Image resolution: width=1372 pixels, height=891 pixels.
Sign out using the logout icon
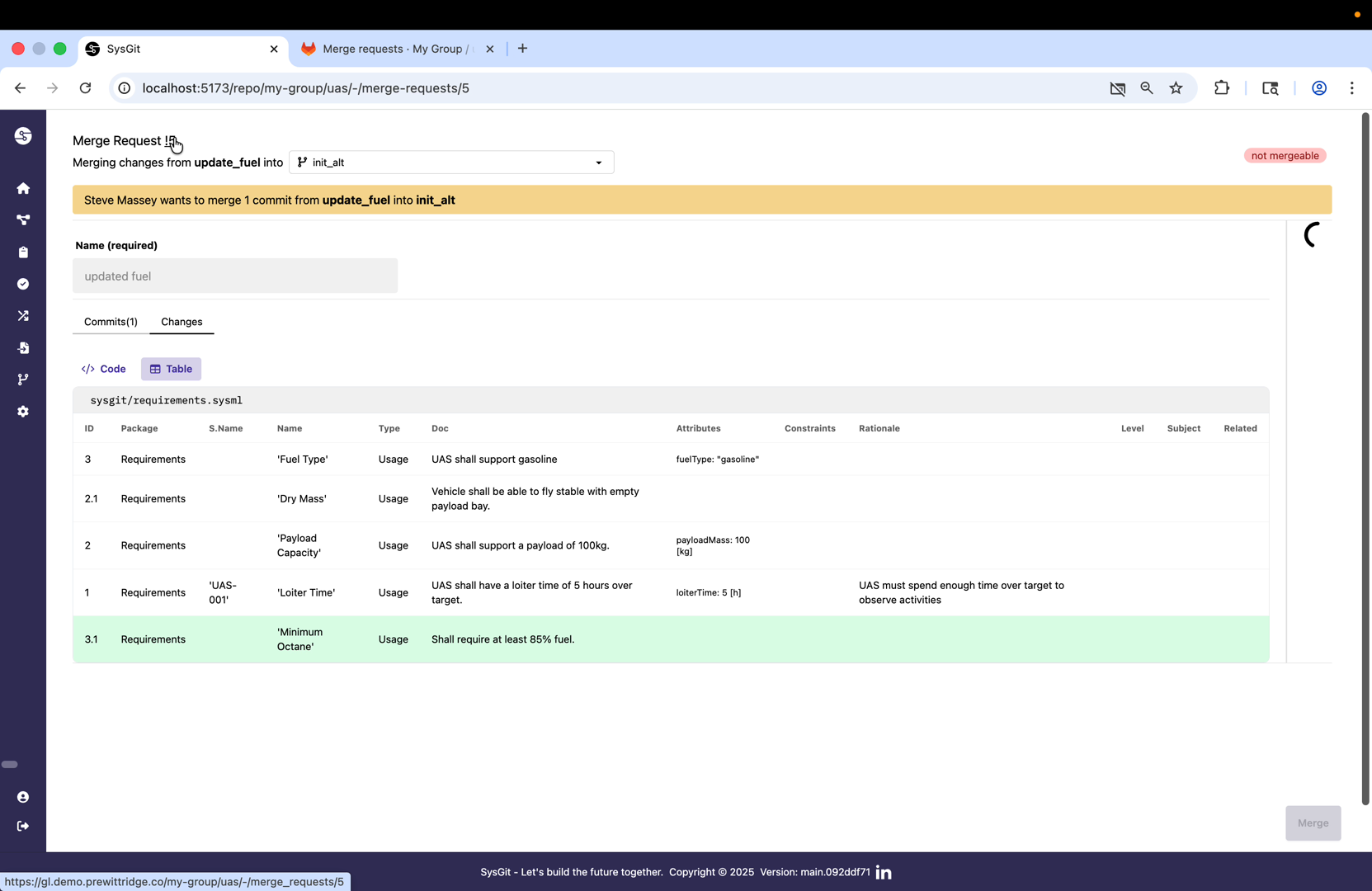[x=23, y=826]
